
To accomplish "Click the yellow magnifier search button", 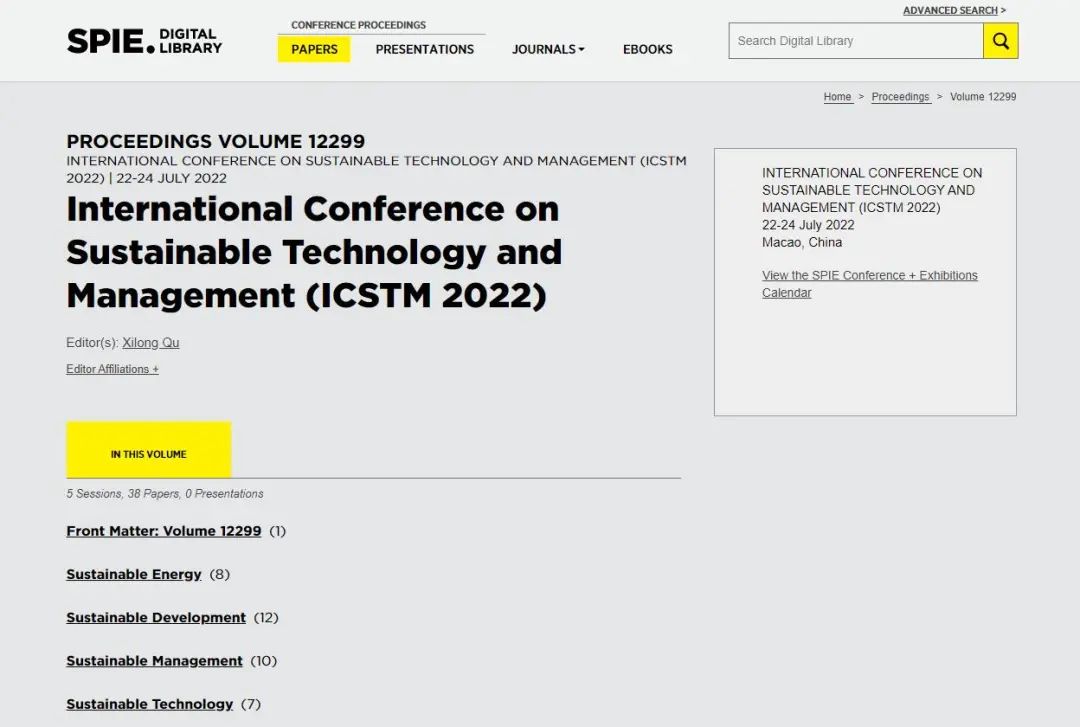I will 1000,41.
